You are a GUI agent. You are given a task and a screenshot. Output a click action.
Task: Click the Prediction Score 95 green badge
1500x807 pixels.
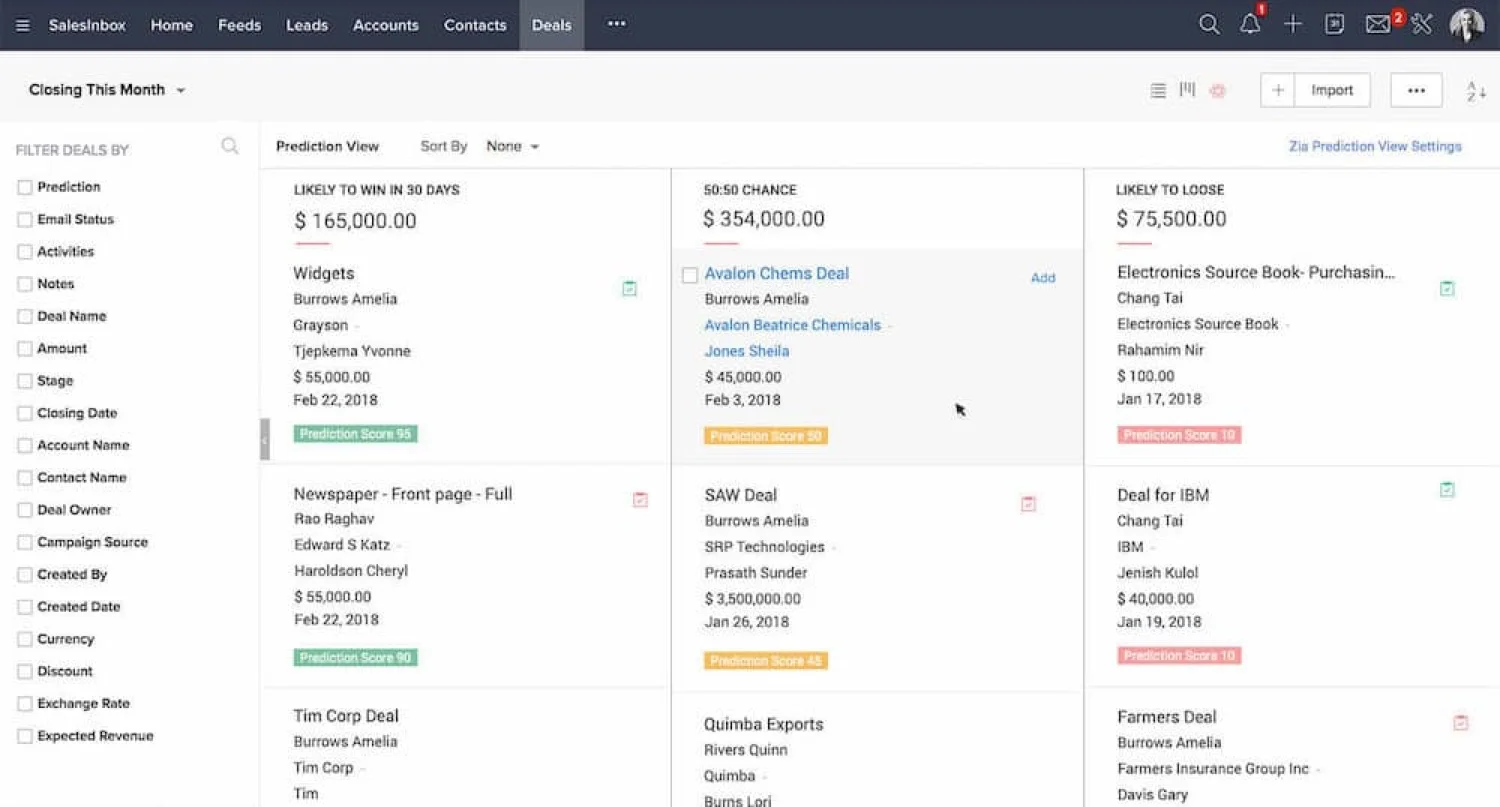355,434
